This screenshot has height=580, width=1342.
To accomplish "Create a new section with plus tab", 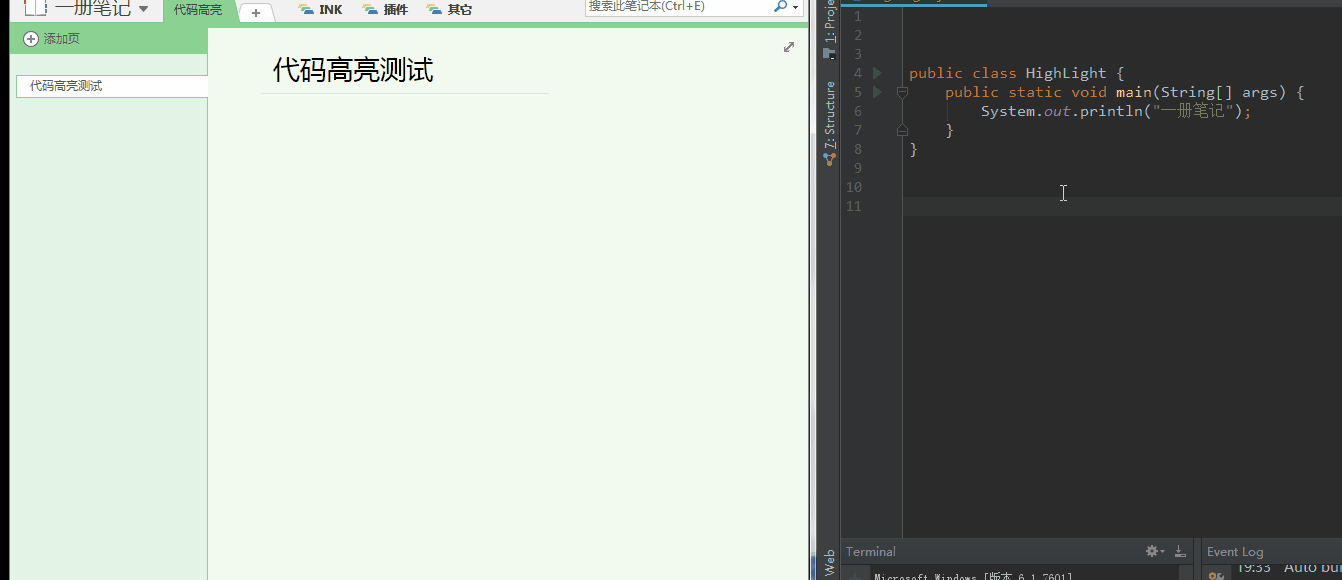I will pos(256,13).
